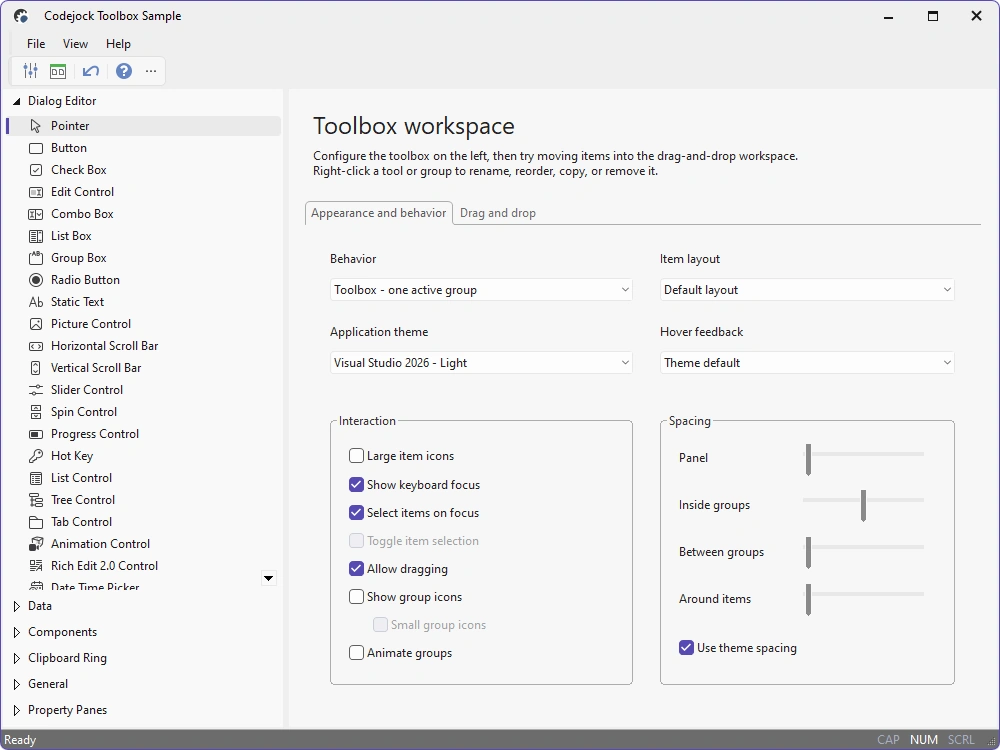Select the Picture Control tool icon

point(36,324)
